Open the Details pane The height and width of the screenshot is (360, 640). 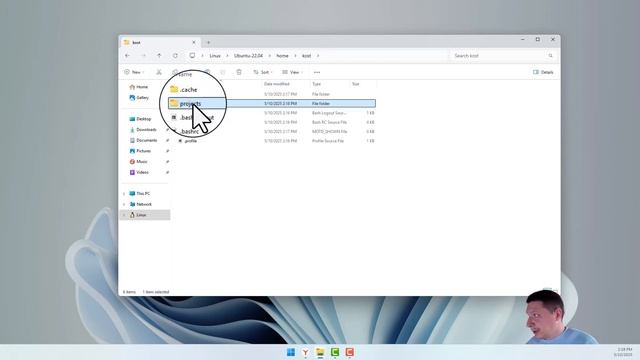point(543,72)
